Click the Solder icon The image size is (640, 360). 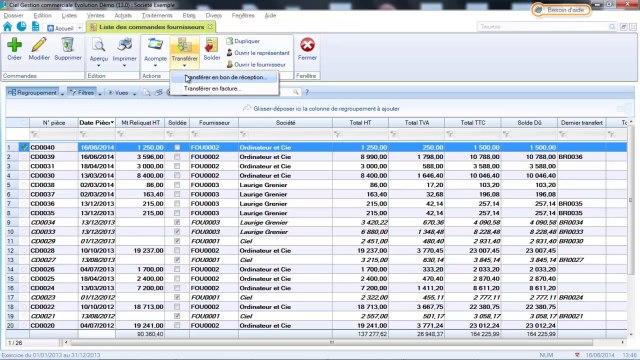(211, 45)
